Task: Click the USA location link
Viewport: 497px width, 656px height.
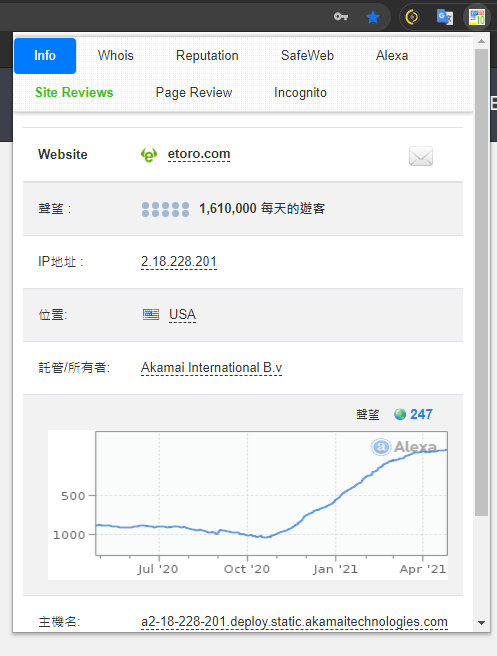Action: pos(182,315)
